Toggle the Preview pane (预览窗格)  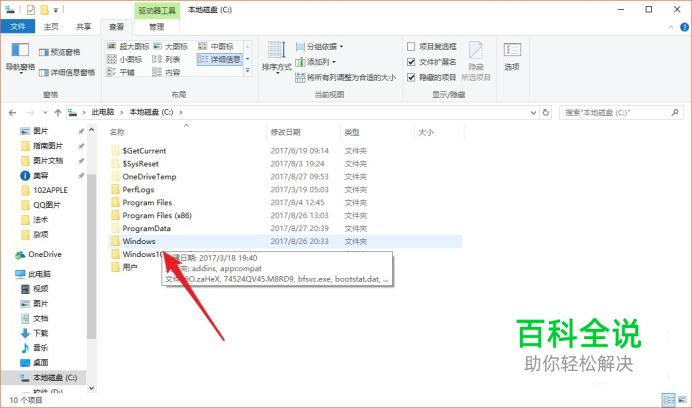[x=60, y=52]
